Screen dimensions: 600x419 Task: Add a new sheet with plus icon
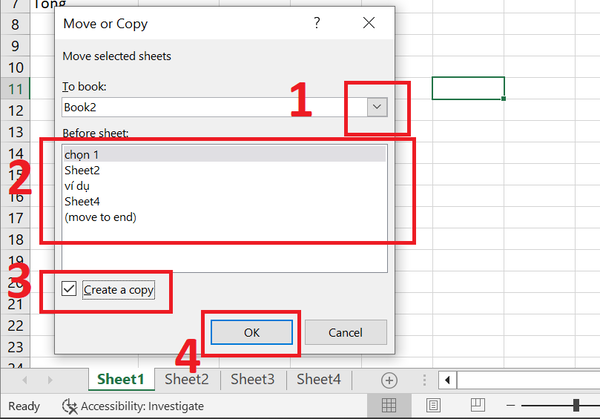pos(389,380)
